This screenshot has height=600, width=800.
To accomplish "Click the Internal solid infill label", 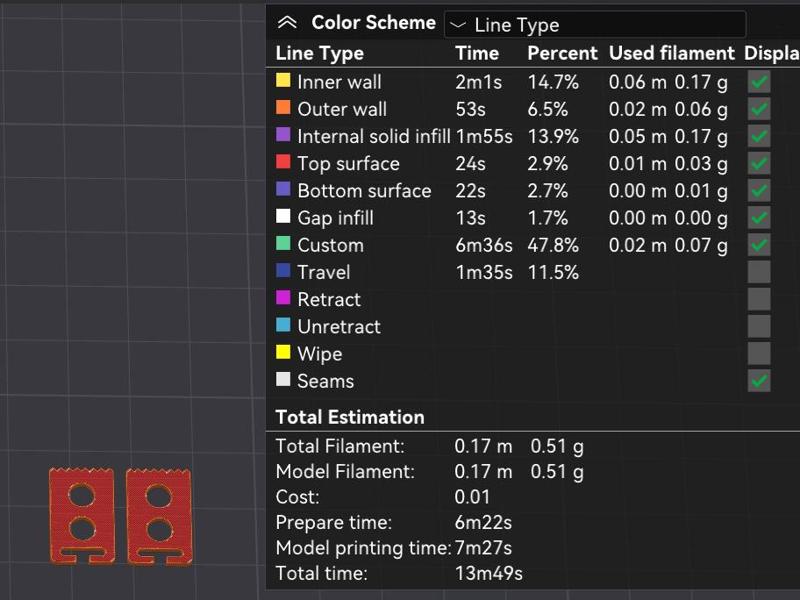I will click(374, 136).
